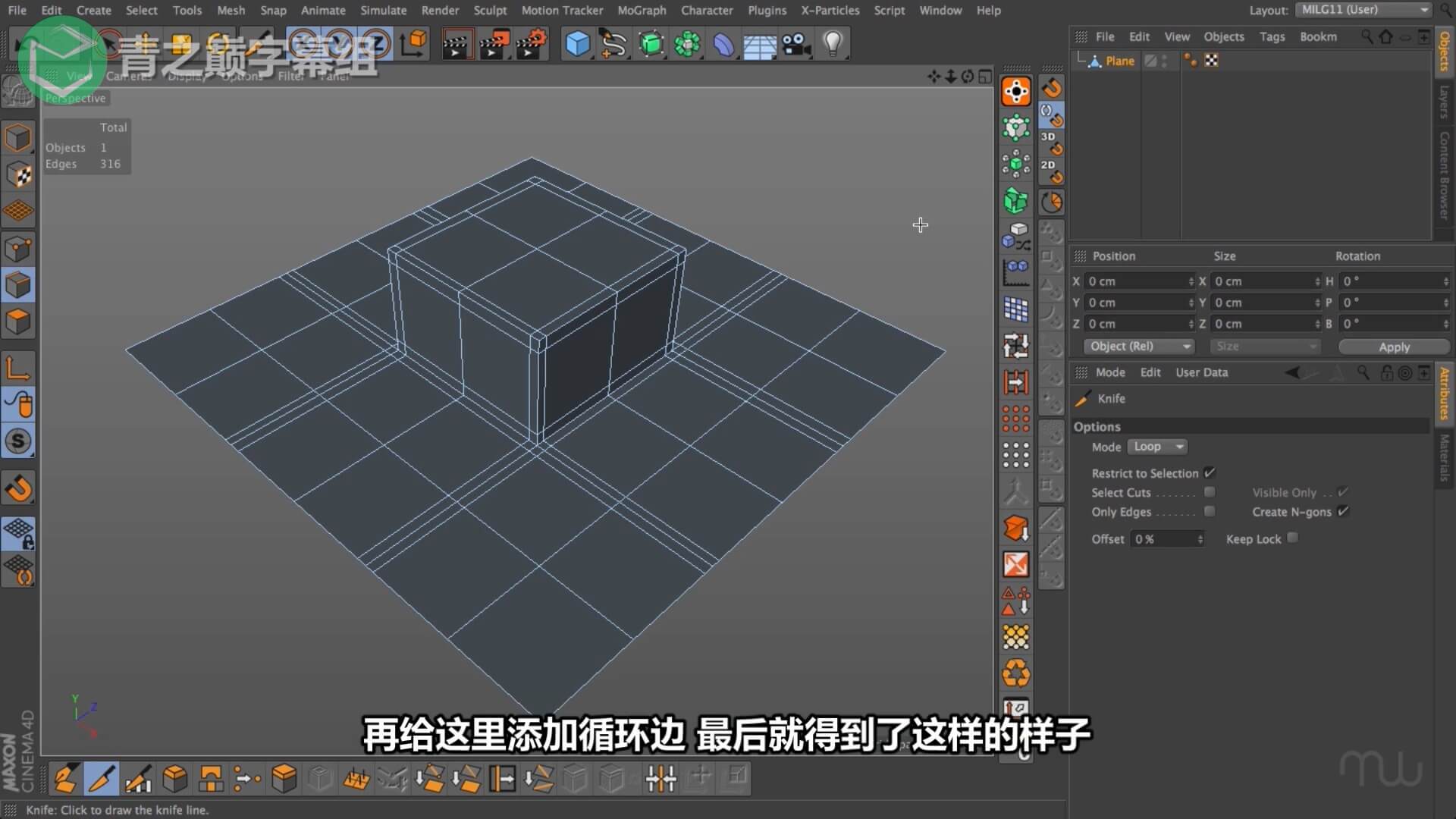Uncheck Restrict to Selection
Viewport: 1456px width, 819px height.
(x=1210, y=472)
